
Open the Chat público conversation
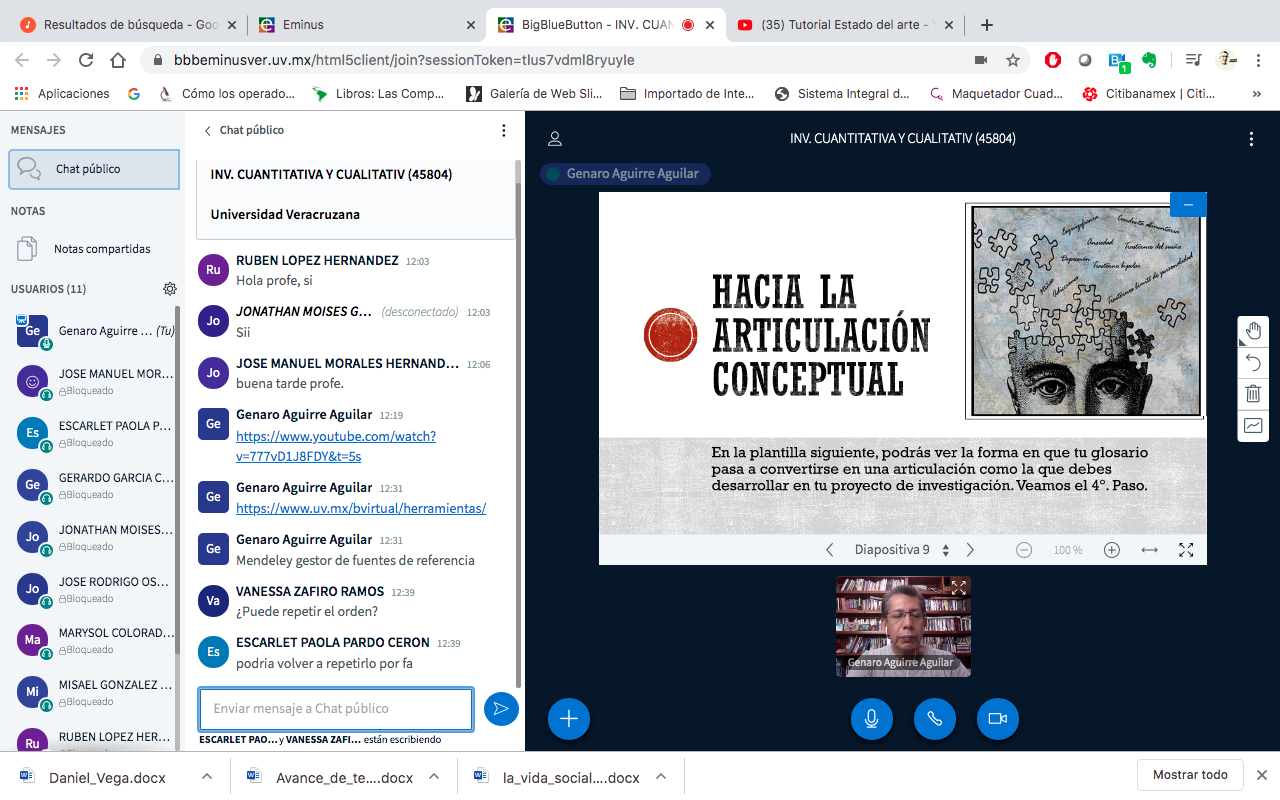94,169
